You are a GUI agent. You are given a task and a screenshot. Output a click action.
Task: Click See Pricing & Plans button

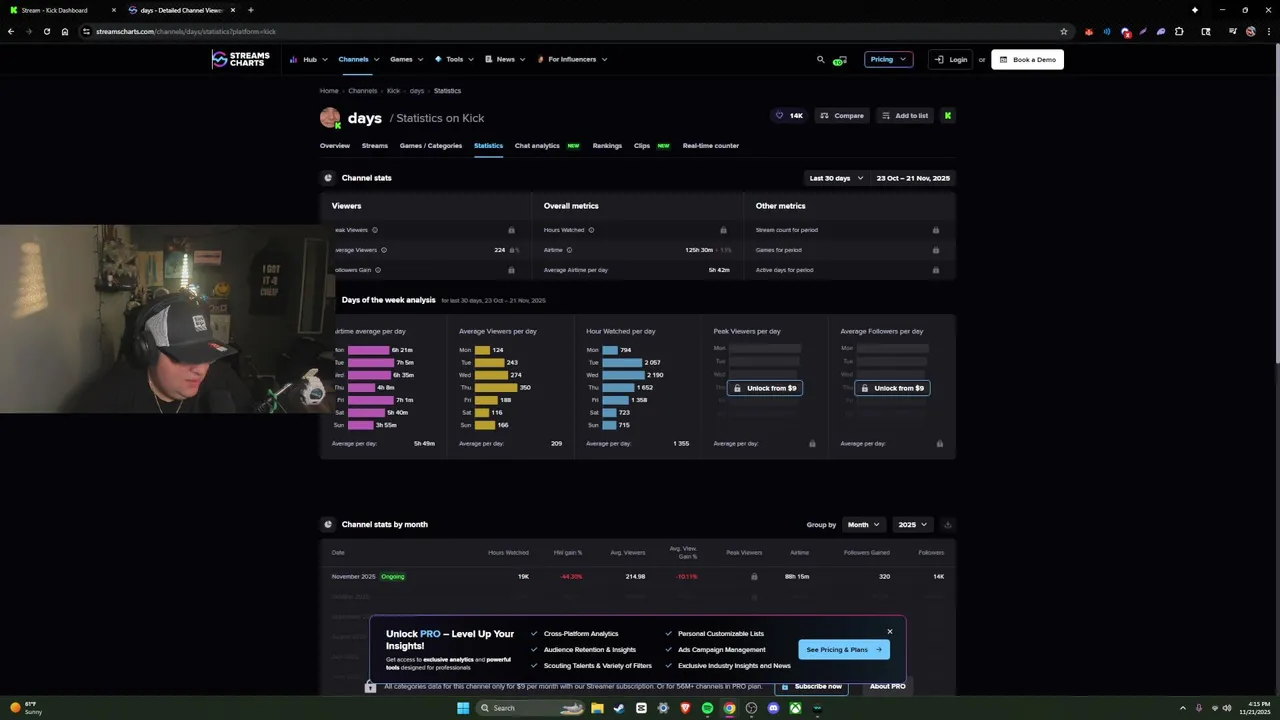844,650
